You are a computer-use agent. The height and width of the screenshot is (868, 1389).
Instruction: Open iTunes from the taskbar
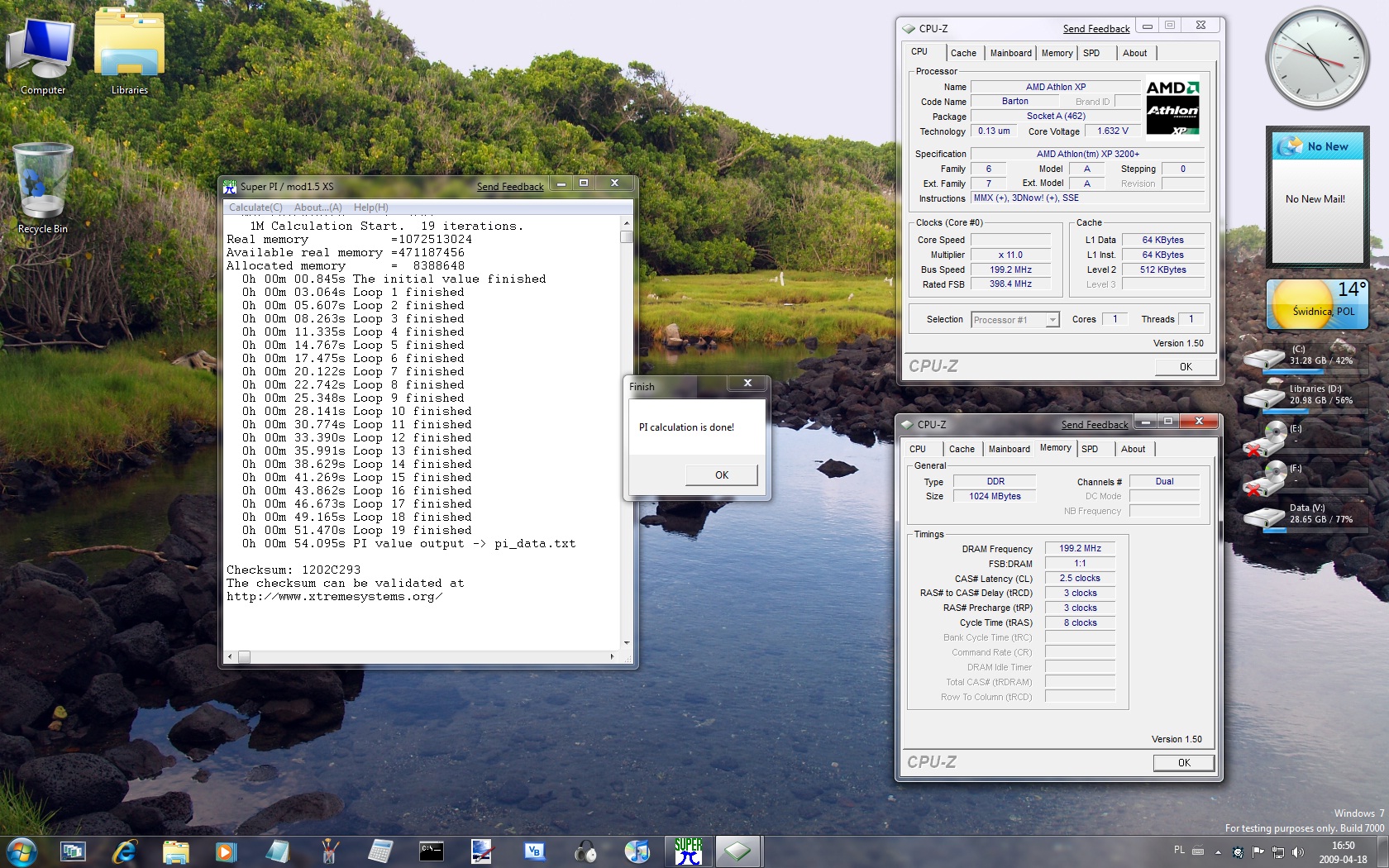click(637, 851)
